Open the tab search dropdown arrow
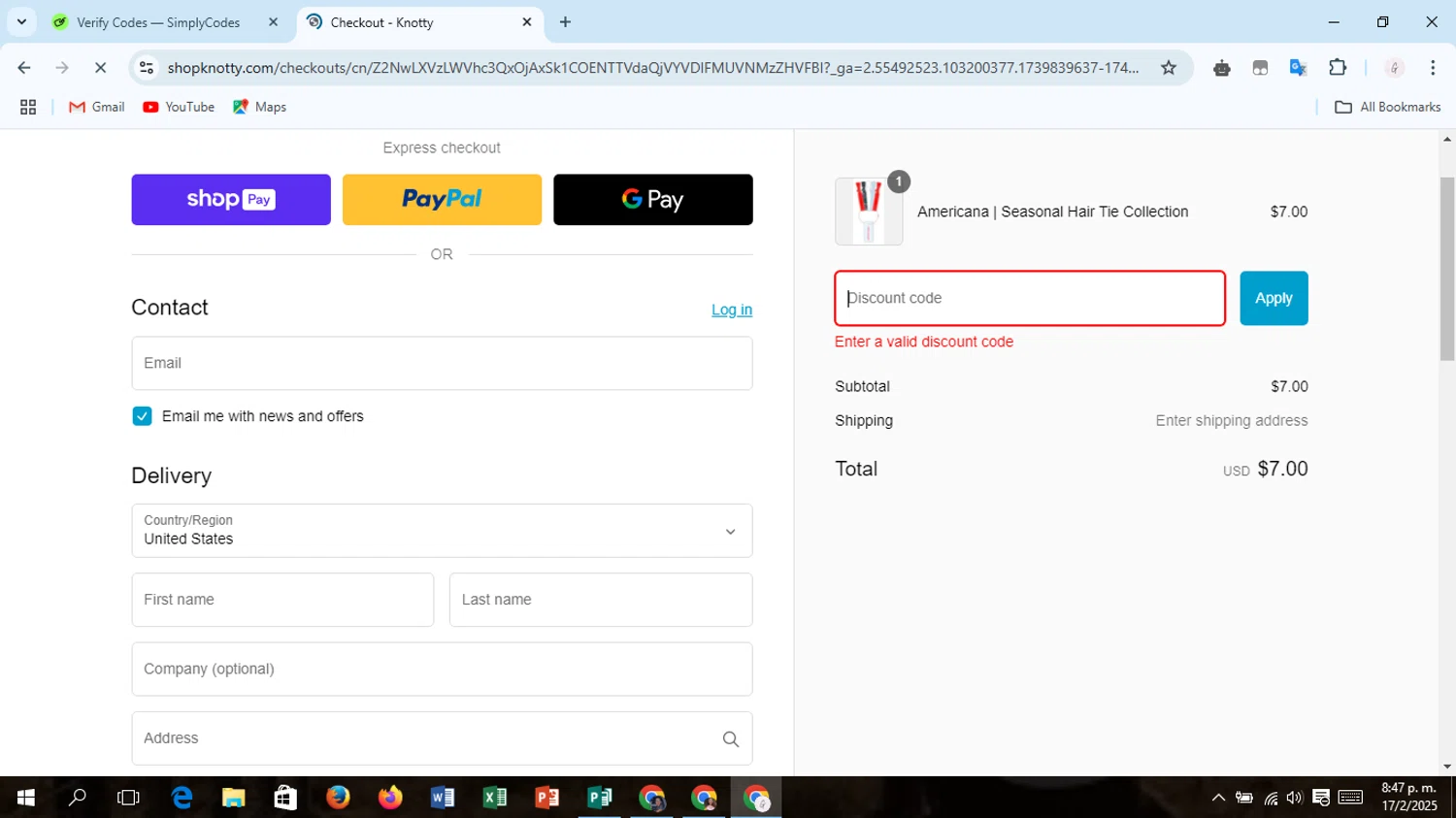 click(x=21, y=21)
